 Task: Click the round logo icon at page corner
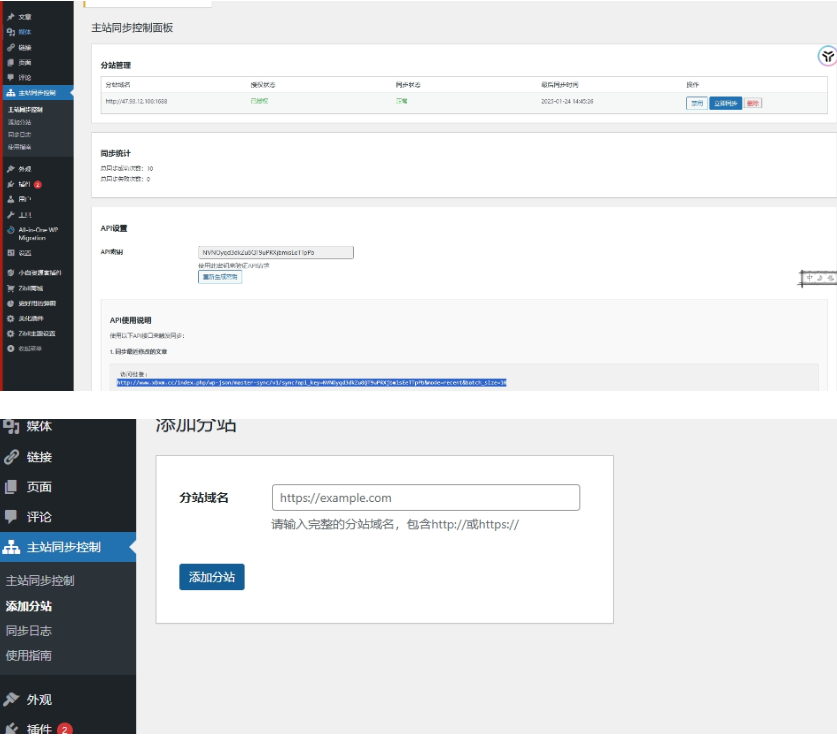pyautogui.click(x=826, y=56)
